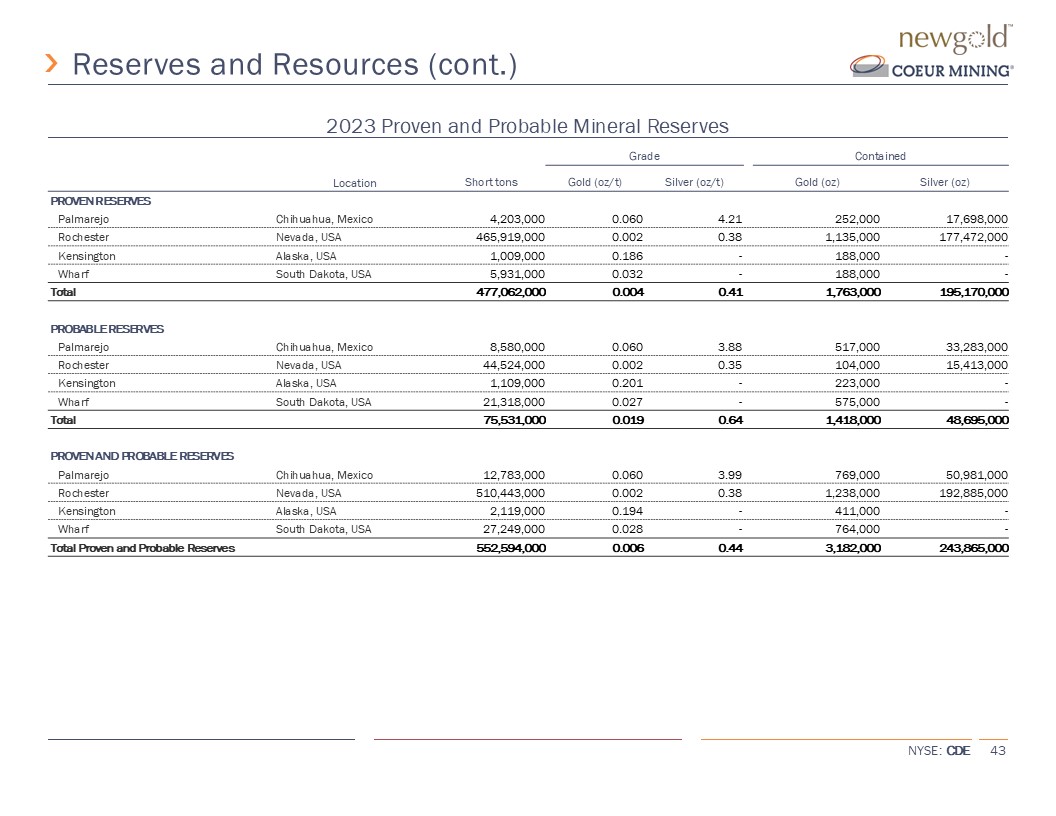1056x816 pixels.
Task: Select the Location column header
Action: (355, 182)
